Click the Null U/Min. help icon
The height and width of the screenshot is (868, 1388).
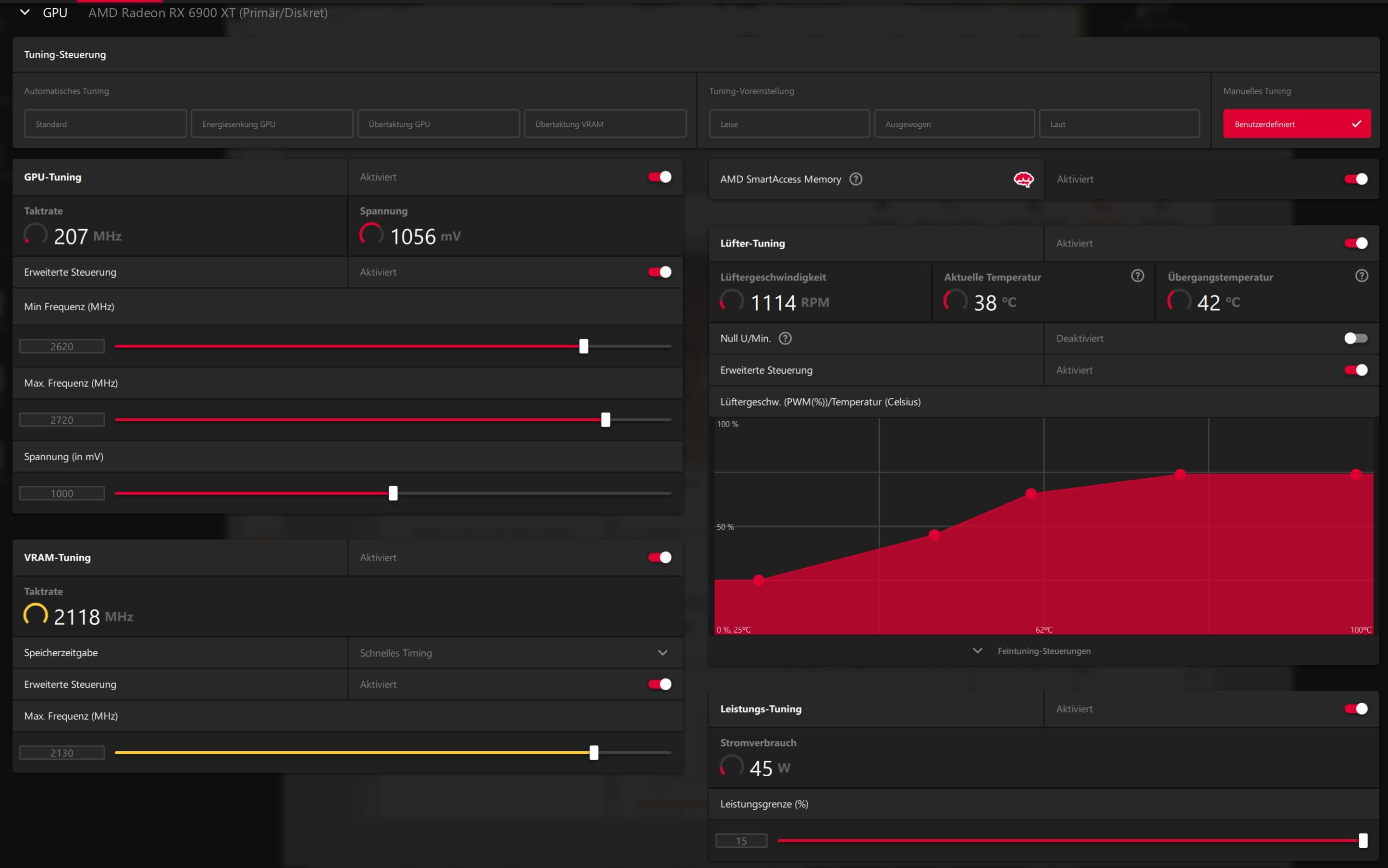pos(785,339)
